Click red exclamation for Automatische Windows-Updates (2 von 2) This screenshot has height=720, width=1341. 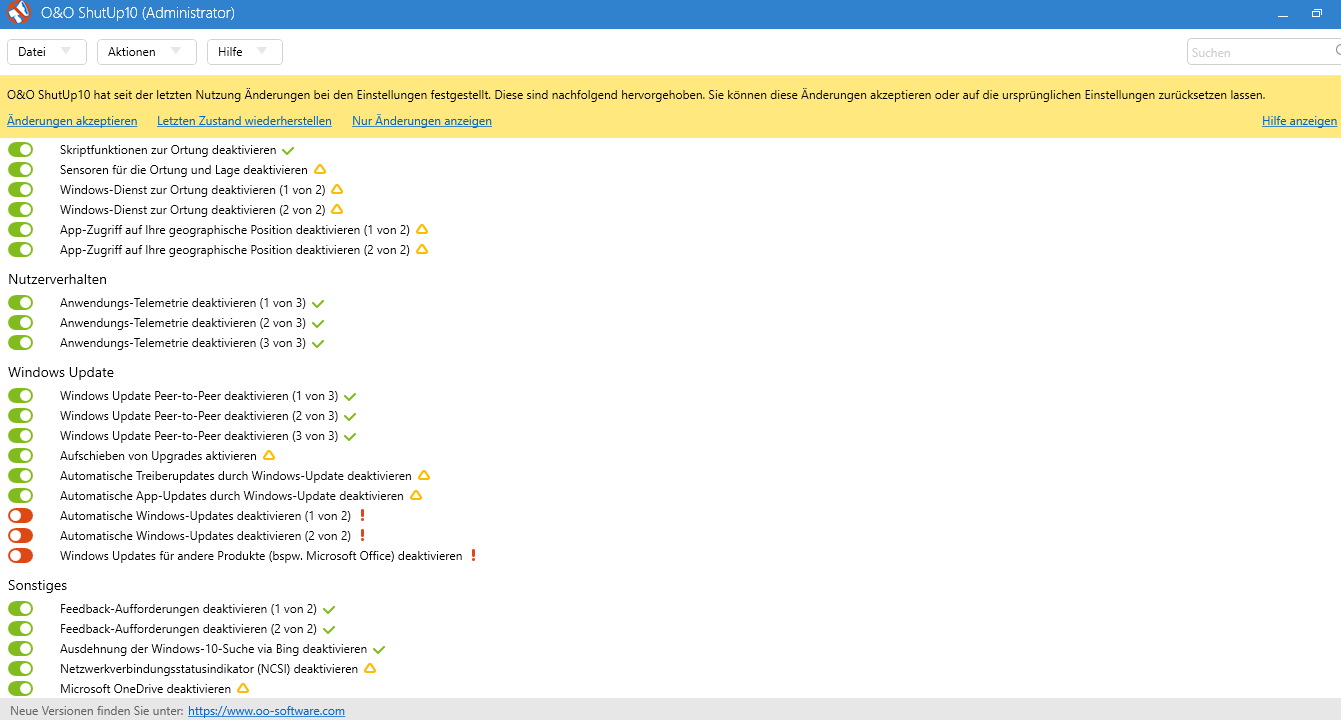(362, 535)
